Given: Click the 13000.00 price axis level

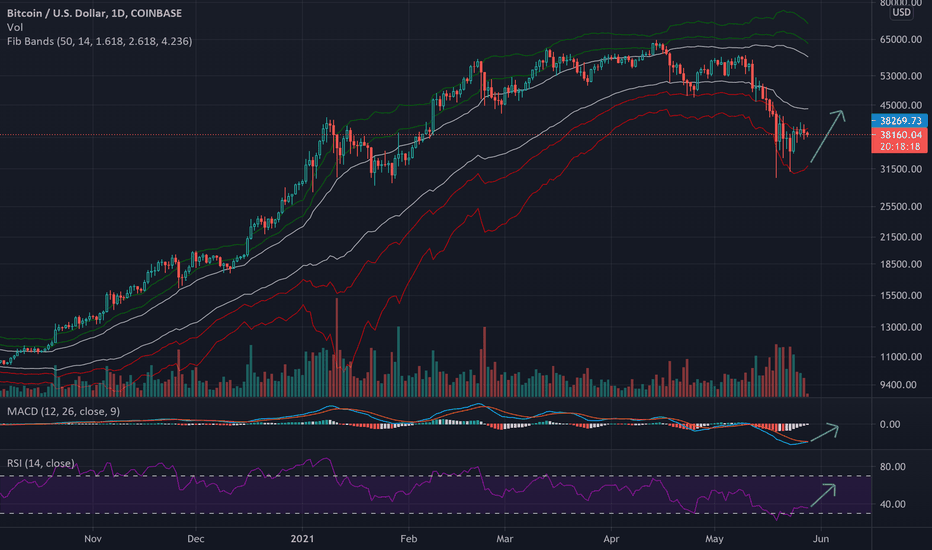Looking at the screenshot, I should pyautogui.click(x=901, y=327).
